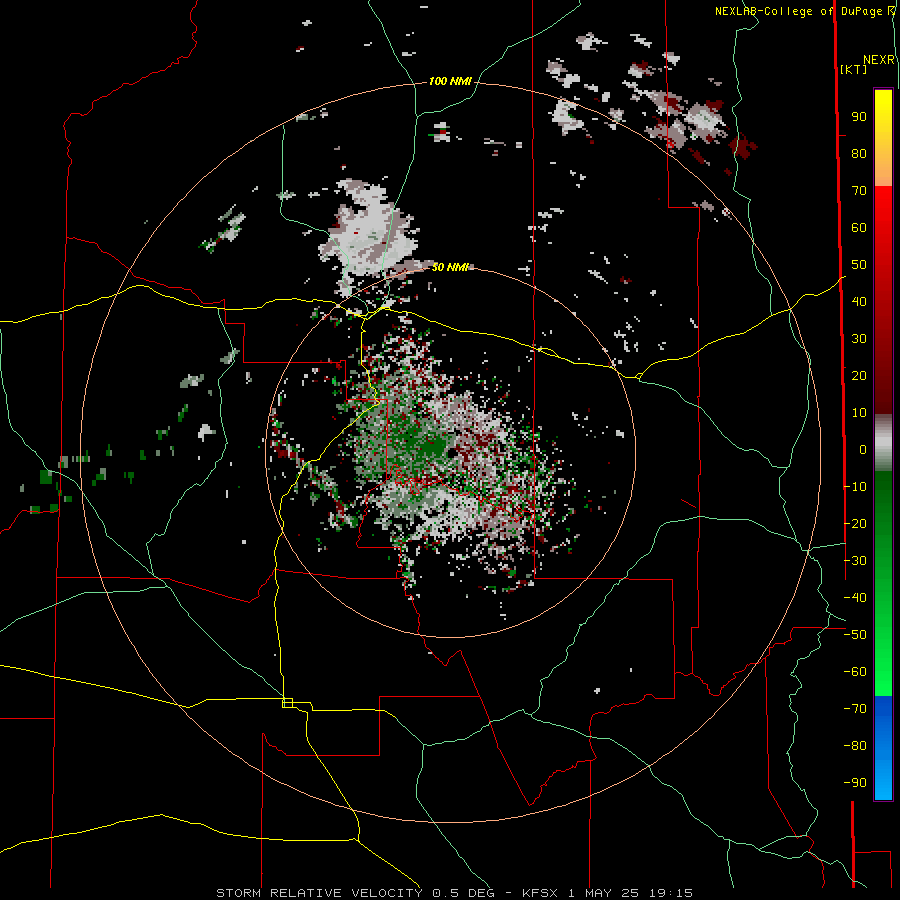Click the 50 value on the velocity scale
Screen dimensions: 900x900
[859, 265]
